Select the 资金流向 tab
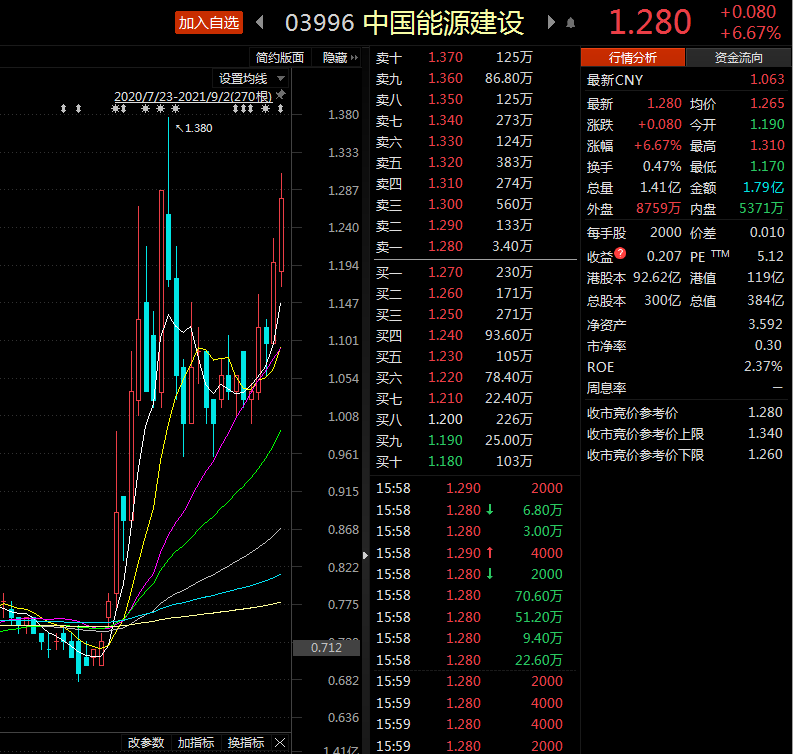The height and width of the screenshot is (754, 793). coord(738,57)
